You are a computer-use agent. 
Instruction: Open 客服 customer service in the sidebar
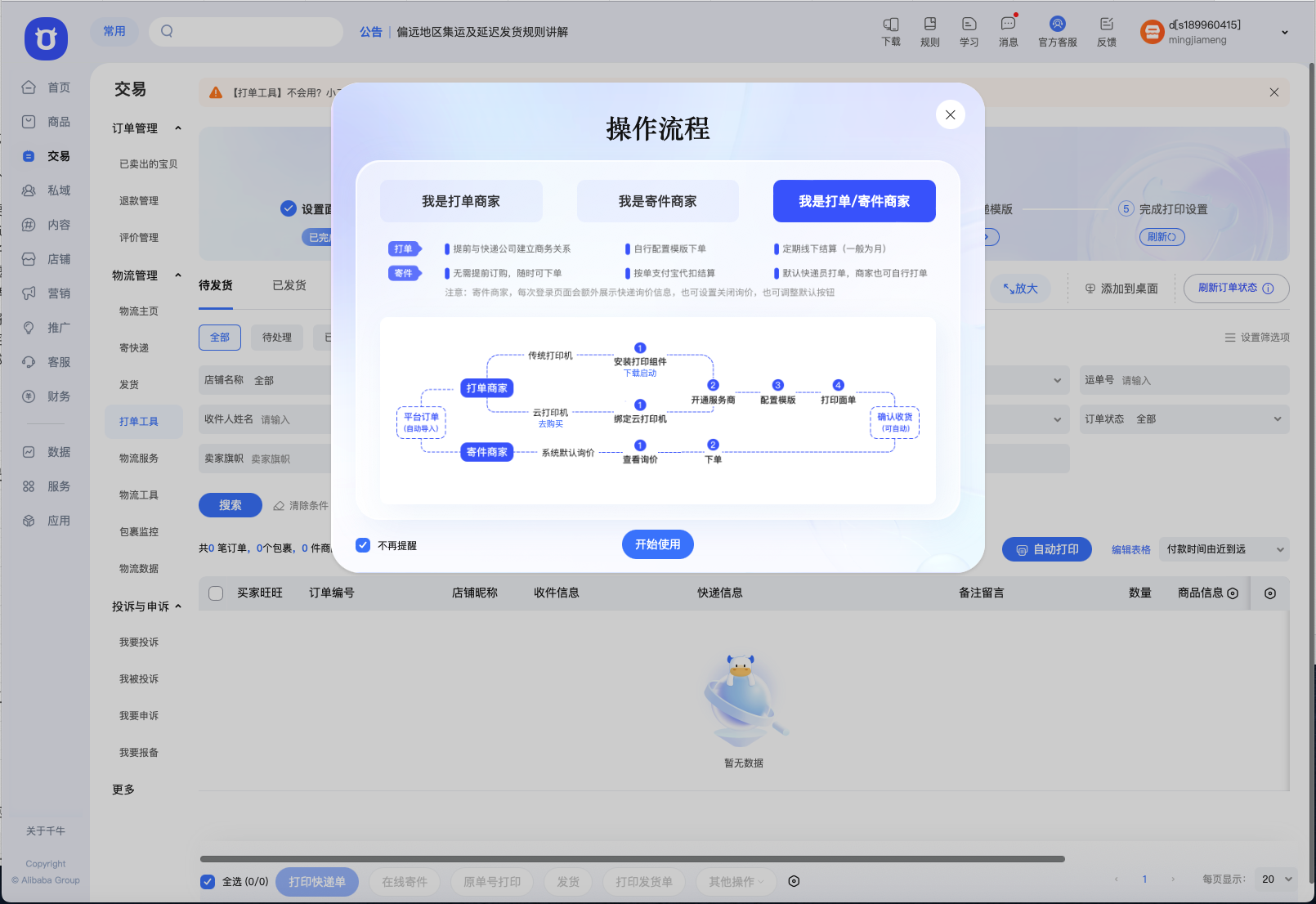pyautogui.click(x=46, y=362)
